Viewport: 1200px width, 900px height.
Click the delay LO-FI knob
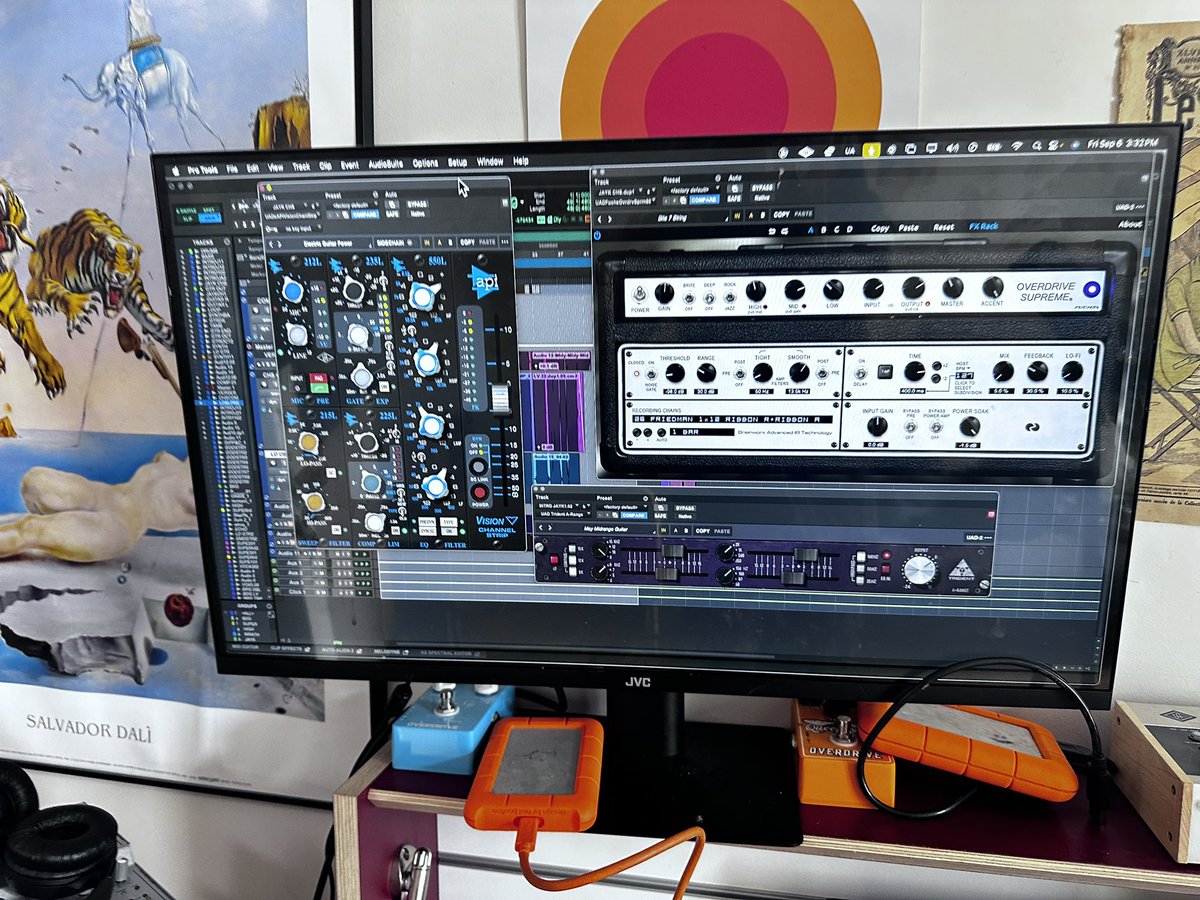pos(1072,371)
